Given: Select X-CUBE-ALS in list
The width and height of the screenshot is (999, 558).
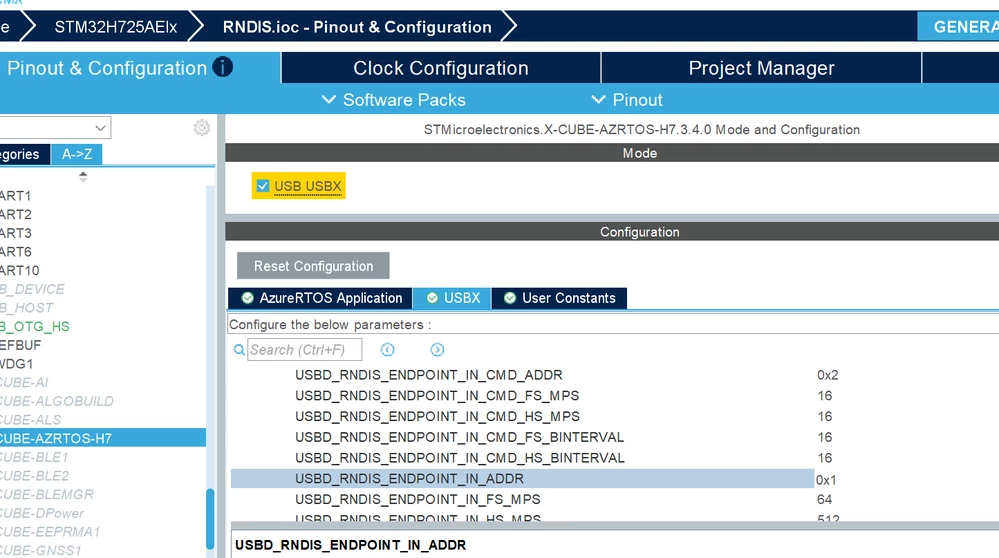Looking at the screenshot, I should click(31, 420).
